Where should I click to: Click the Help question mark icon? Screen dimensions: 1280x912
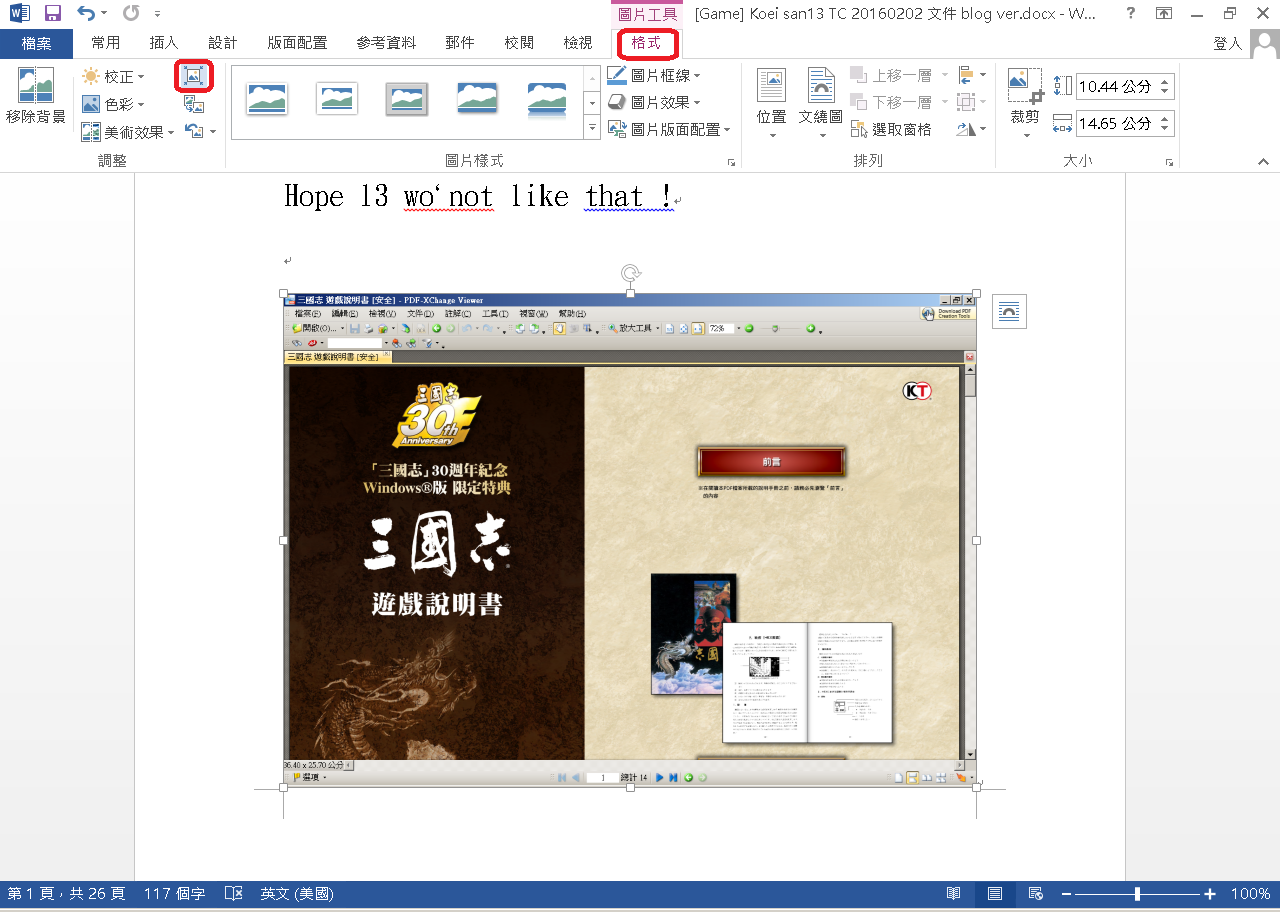point(1130,14)
